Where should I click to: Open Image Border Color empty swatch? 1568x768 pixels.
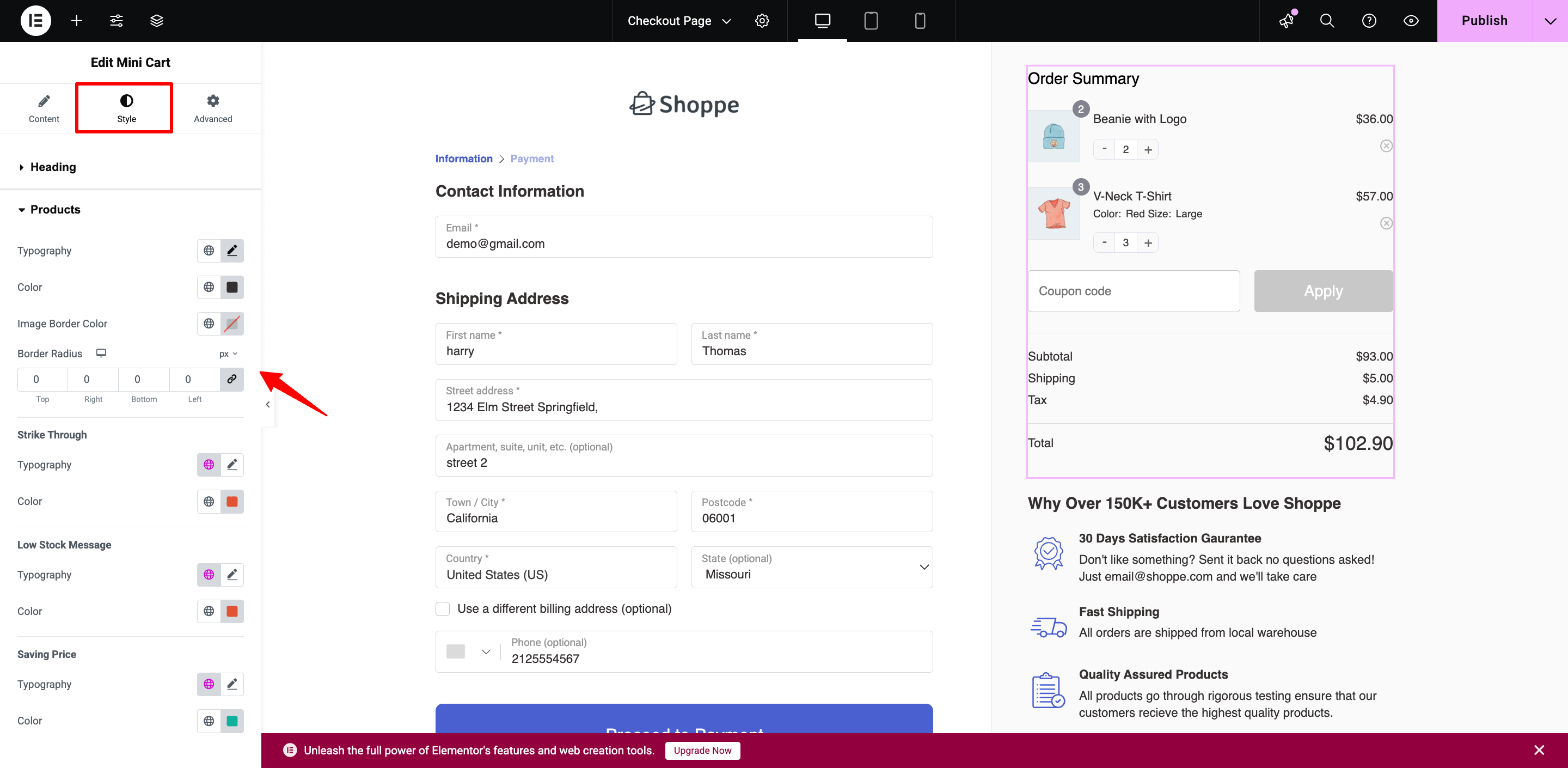(x=232, y=324)
